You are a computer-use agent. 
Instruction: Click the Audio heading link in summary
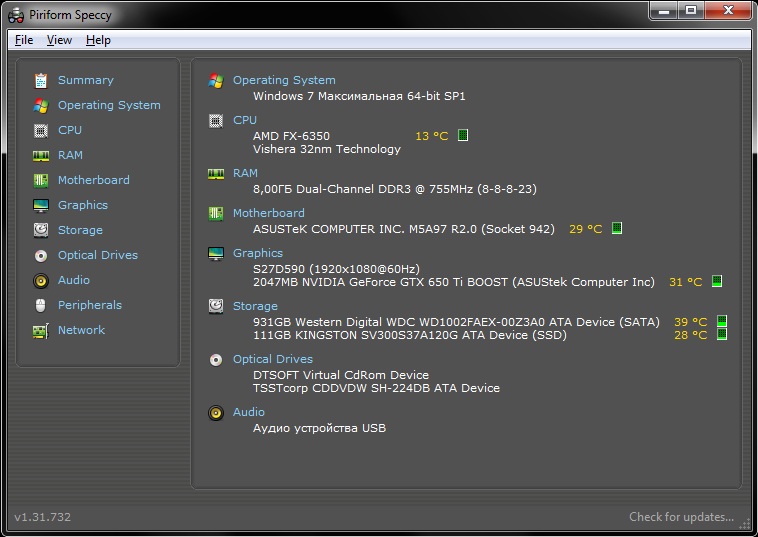coord(248,412)
